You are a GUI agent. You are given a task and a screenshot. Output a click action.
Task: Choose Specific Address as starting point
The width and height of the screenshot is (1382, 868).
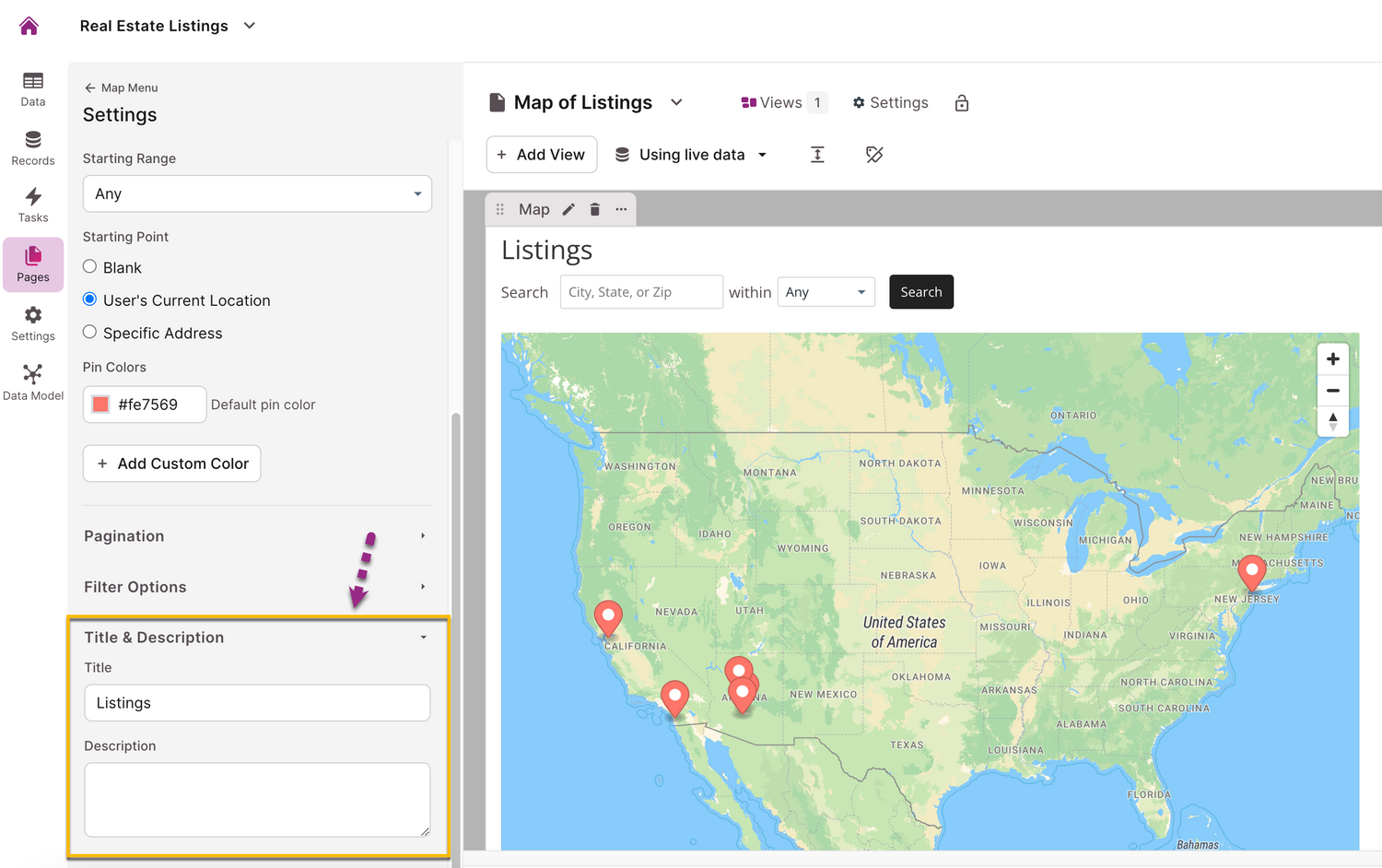pyautogui.click(x=90, y=333)
